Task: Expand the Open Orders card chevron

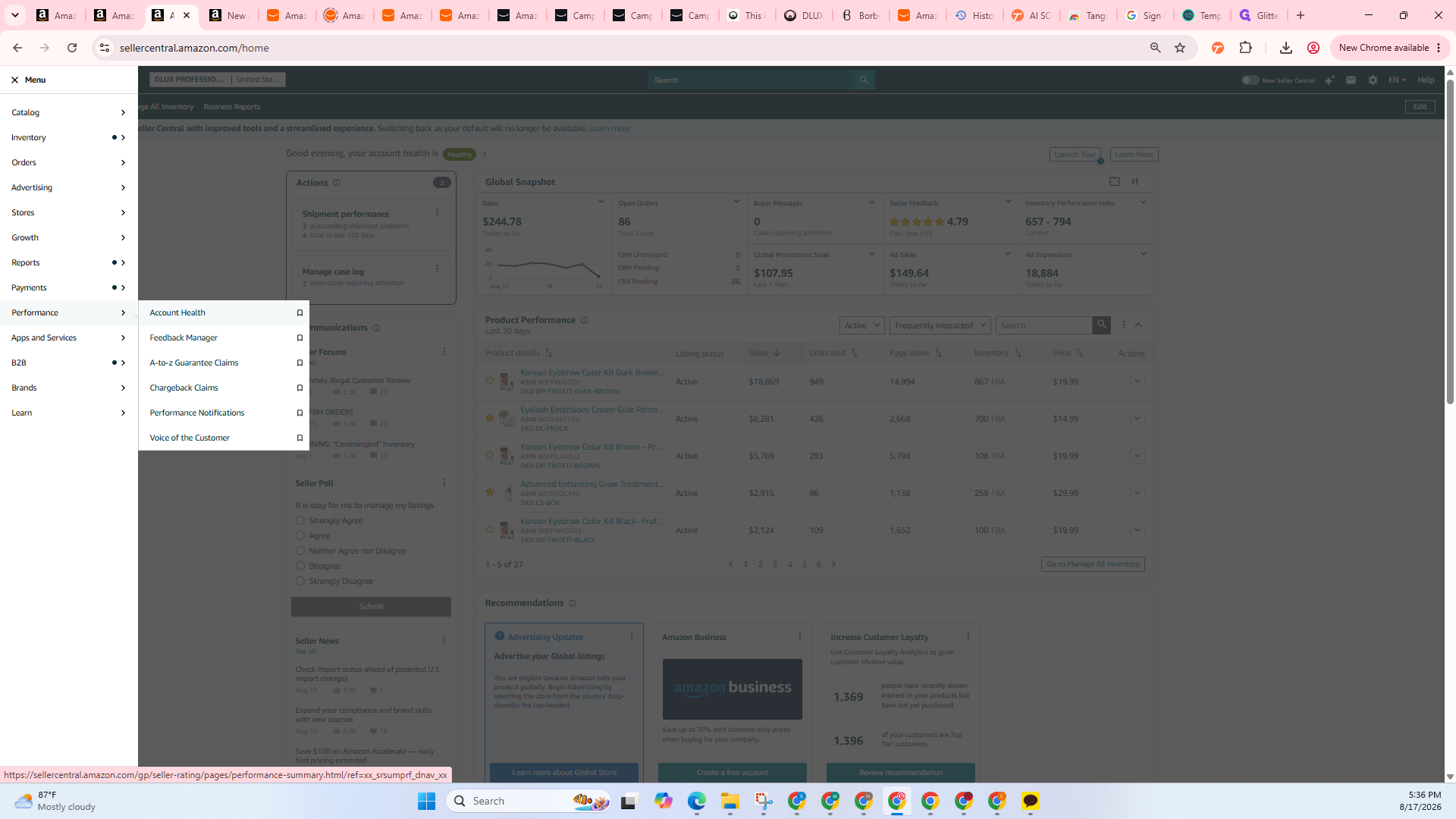Action: [x=736, y=202]
